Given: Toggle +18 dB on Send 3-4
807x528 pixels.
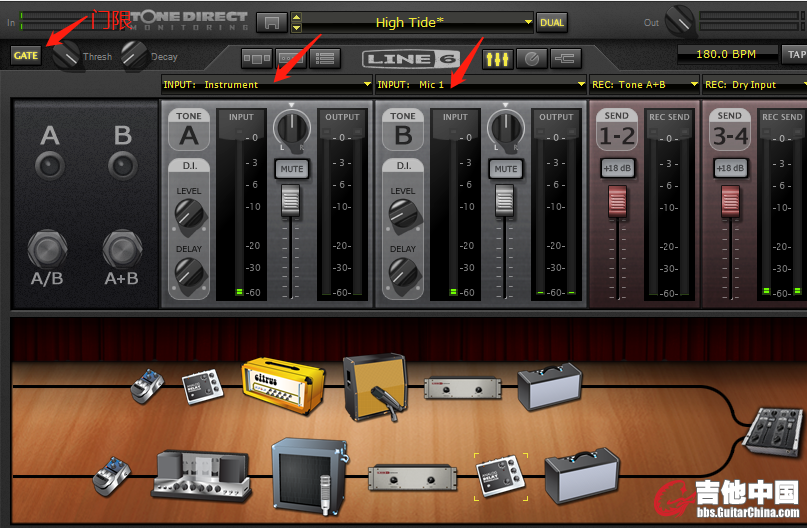Looking at the screenshot, I should (x=730, y=168).
